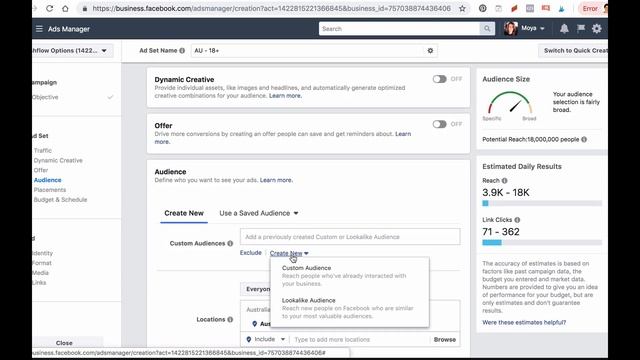Click the Create New dropdown link
640x360 pixels.
pos(289,253)
